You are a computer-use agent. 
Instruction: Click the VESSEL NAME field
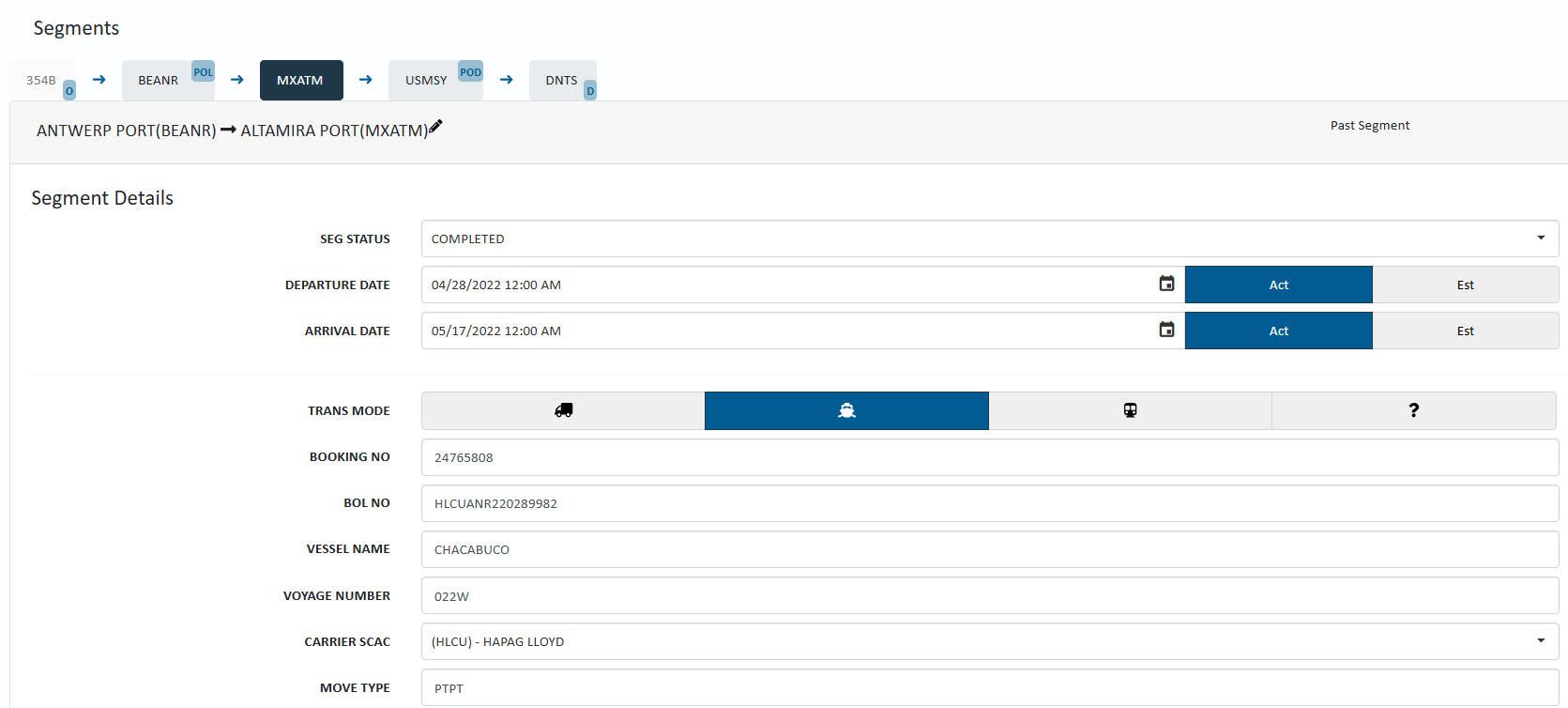coord(989,549)
